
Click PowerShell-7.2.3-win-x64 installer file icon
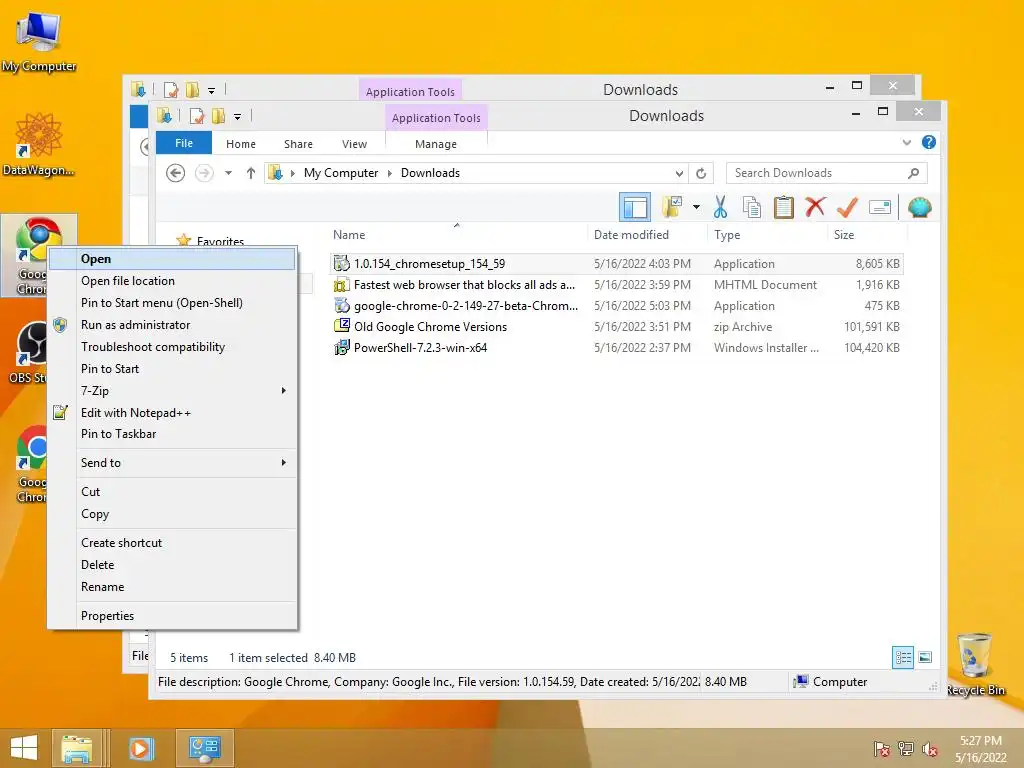[x=342, y=347]
